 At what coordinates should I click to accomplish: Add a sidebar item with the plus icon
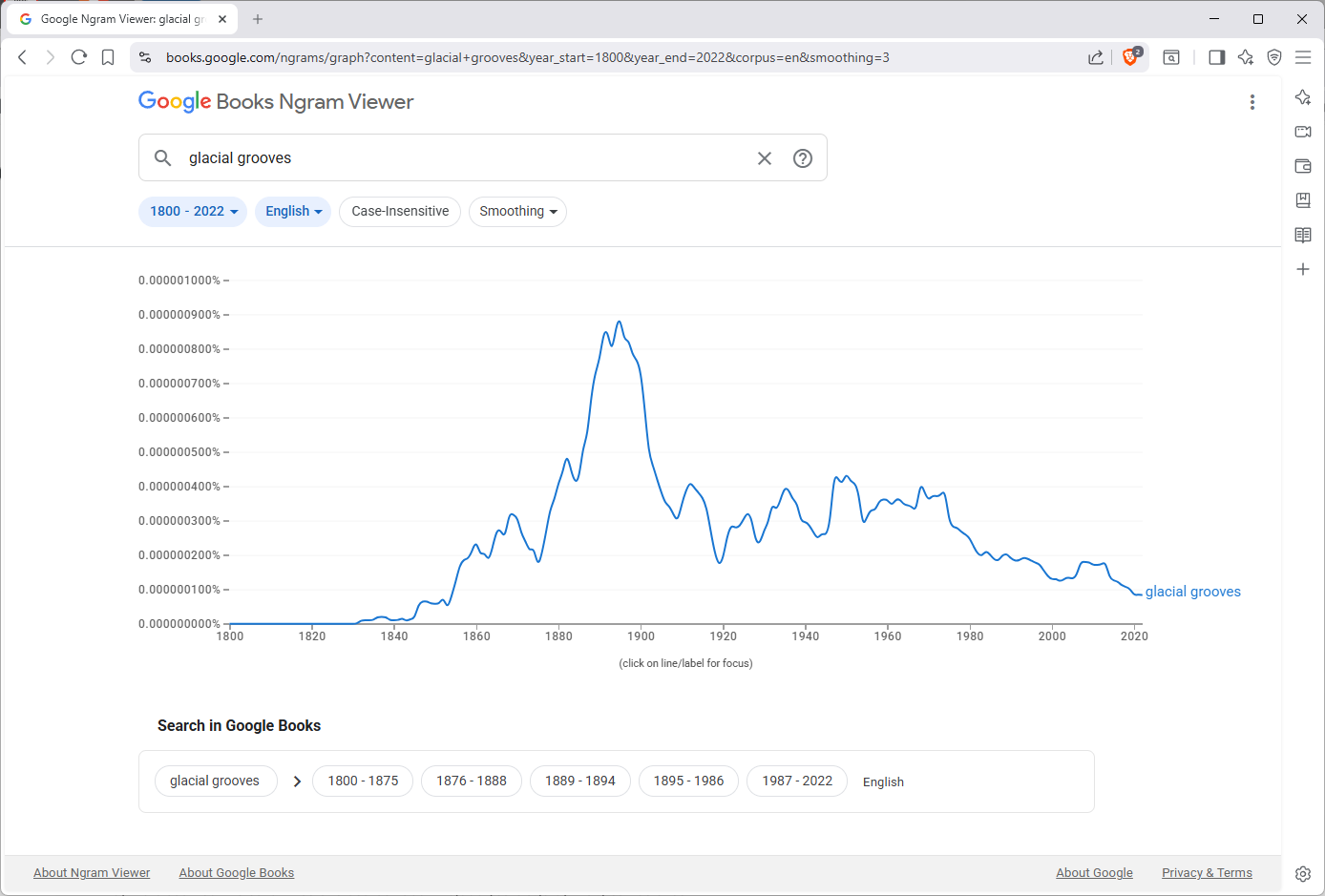1303,269
